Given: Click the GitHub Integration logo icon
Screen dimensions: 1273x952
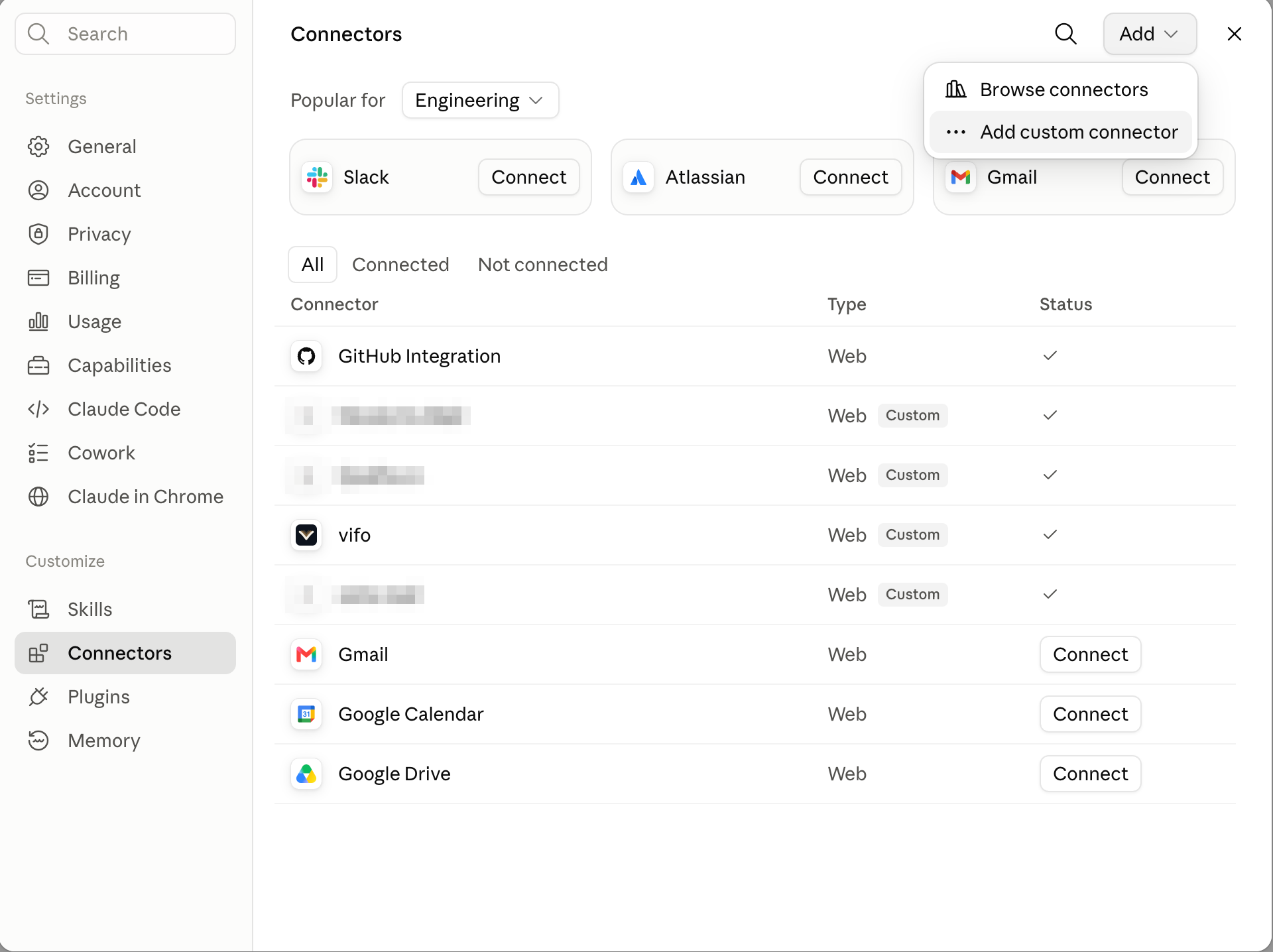Looking at the screenshot, I should (x=306, y=356).
